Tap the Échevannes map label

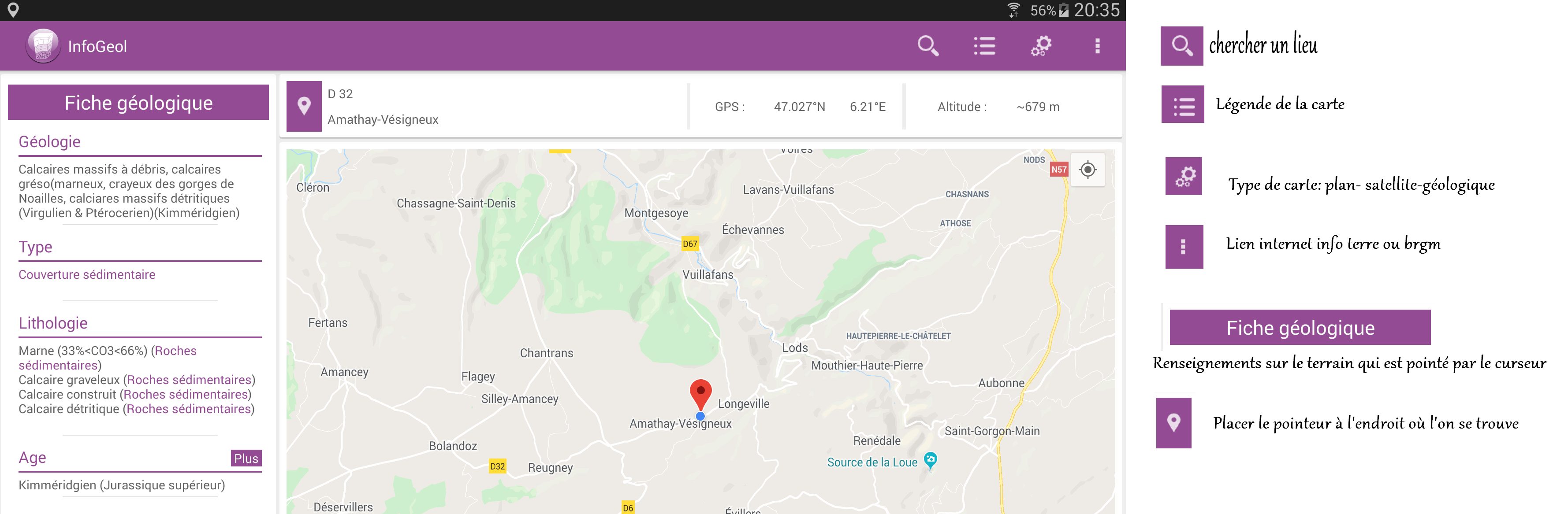click(x=753, y=229)
